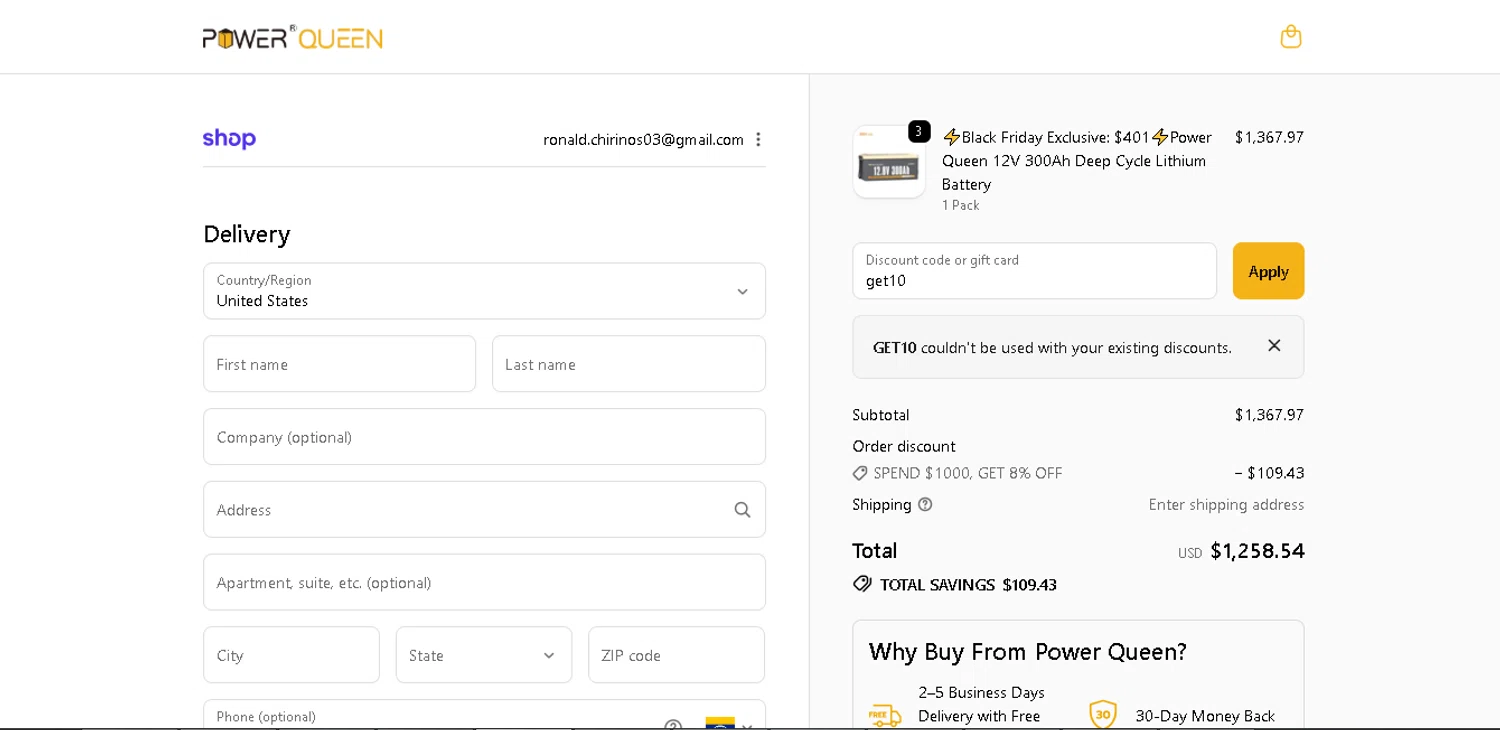Click the free delivery truck icon
Screen dimensions: 1500x730
pyautogui.click(x=885, y=715)
